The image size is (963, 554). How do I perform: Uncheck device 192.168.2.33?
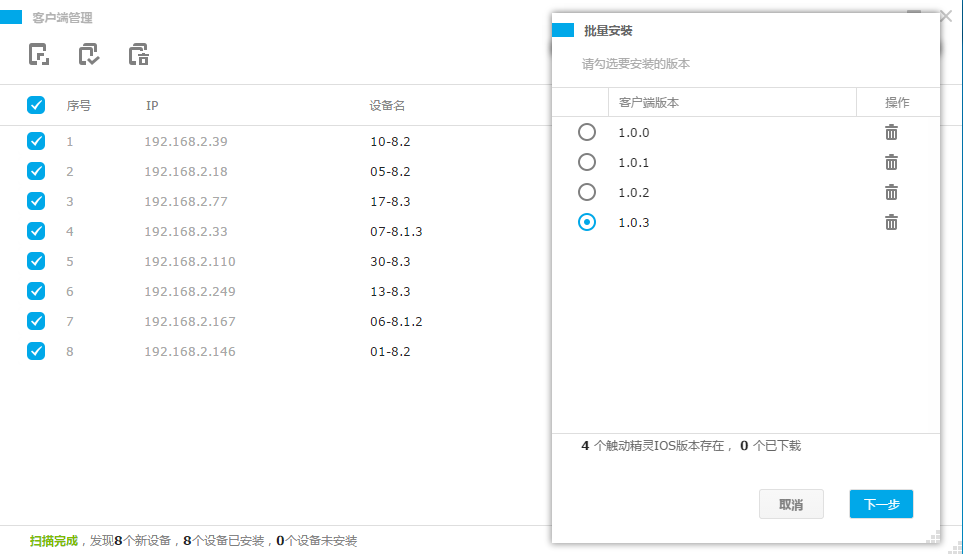(36, 231)
